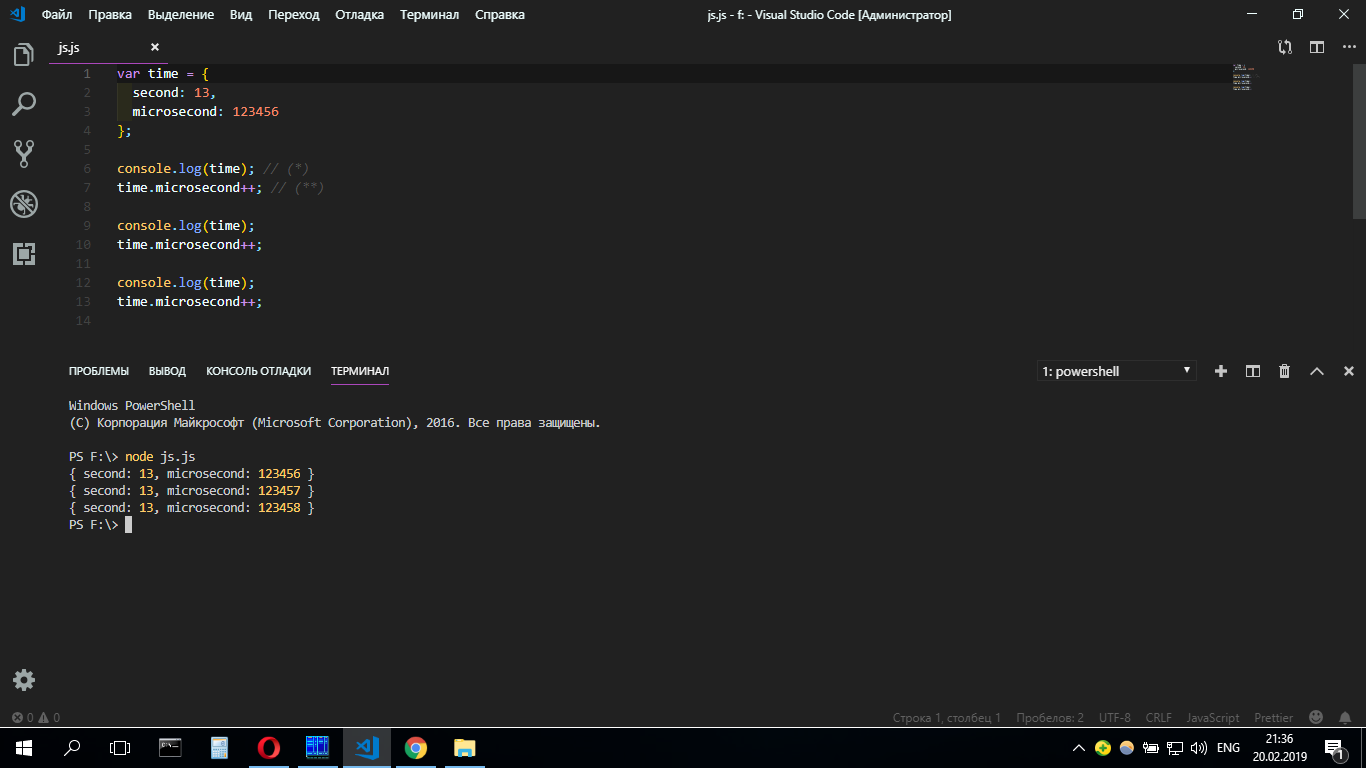Image resolution: width=1366 pixels, height=768 pixels.
Task: Split the editor to the right
Action: pos(1317,47)
